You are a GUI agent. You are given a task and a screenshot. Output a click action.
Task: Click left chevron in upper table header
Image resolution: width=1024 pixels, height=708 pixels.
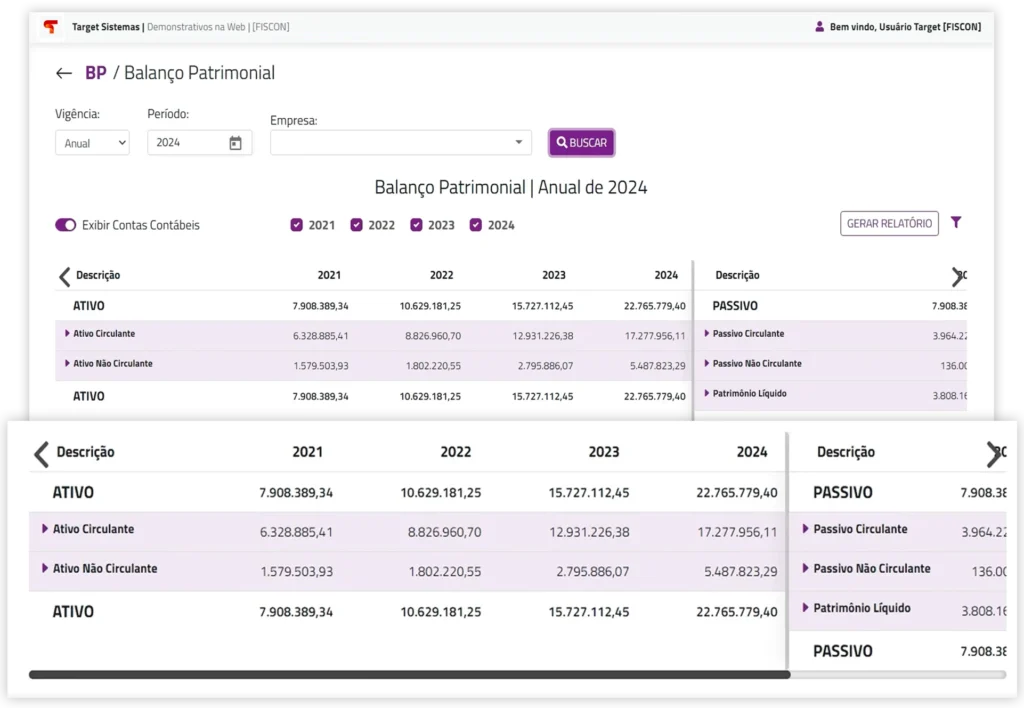pyautogui.click(x=65, y=276)
